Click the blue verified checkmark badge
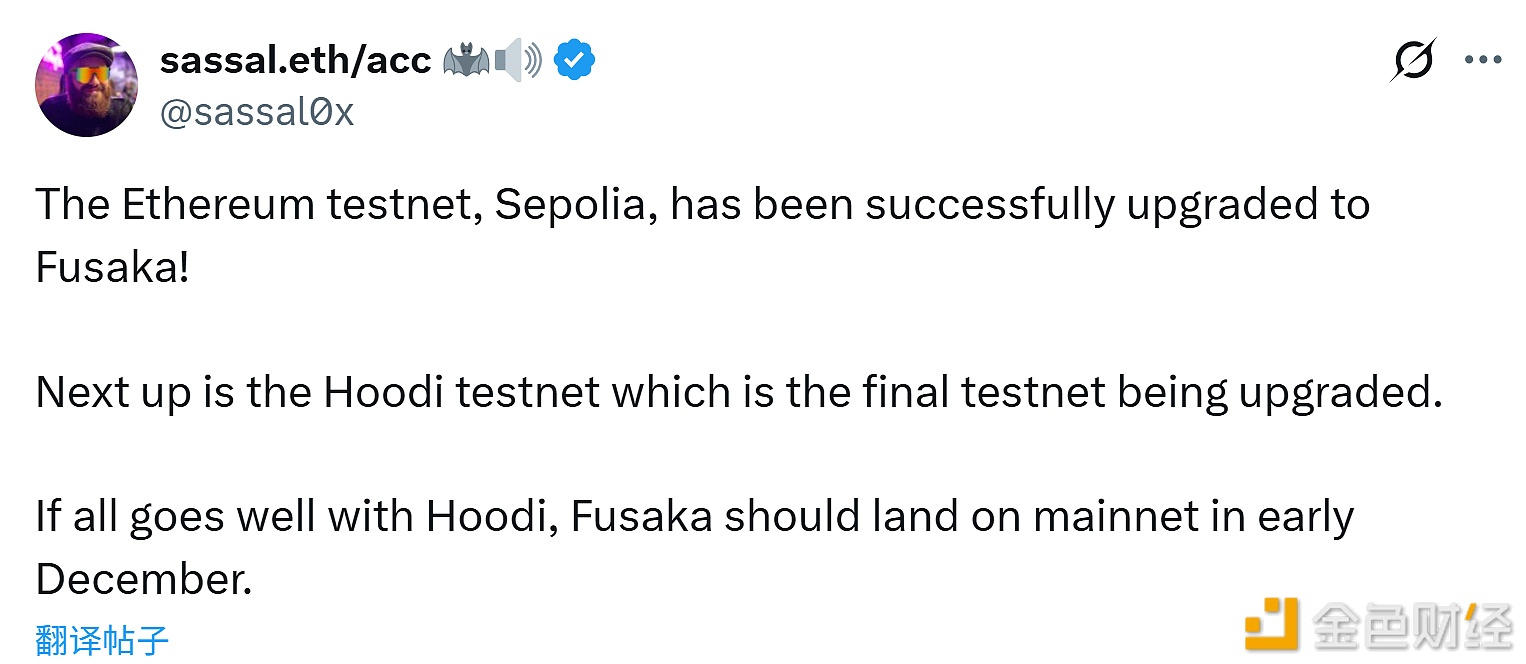The height and width of the screenshot is (664, 1526). (x=575, y=61)
